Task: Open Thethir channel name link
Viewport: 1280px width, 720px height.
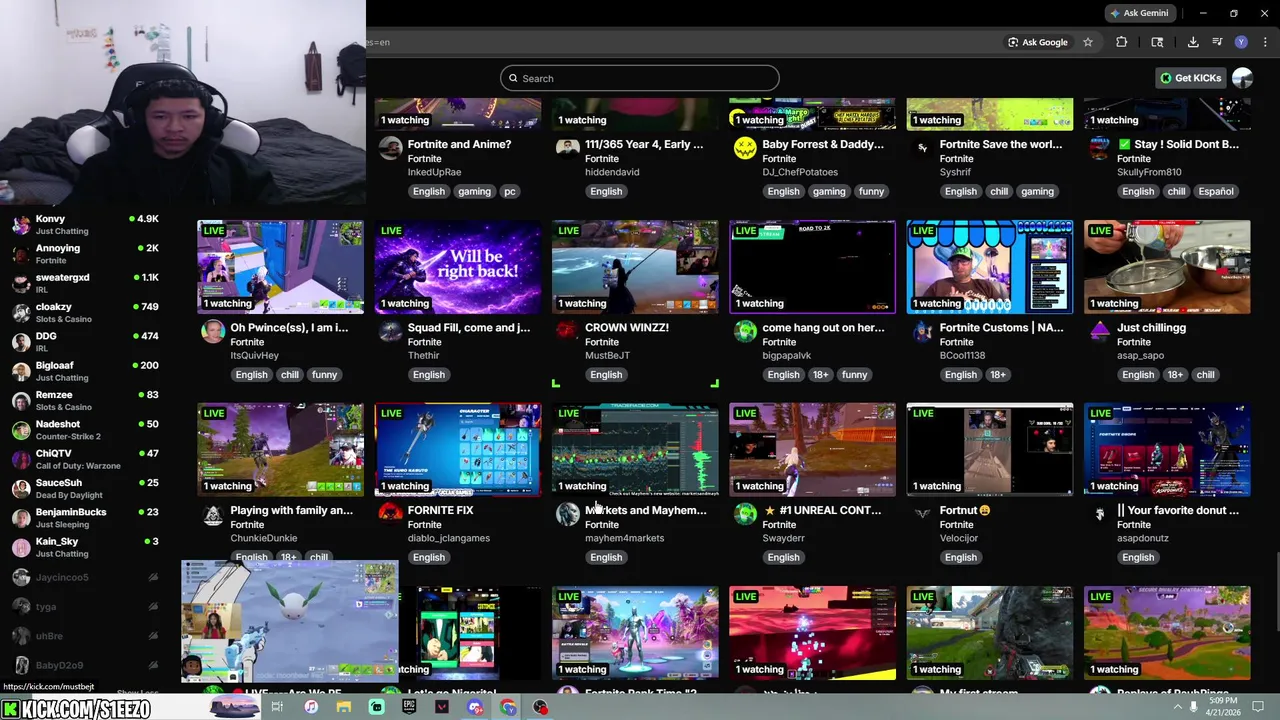Action: [423, 355]
